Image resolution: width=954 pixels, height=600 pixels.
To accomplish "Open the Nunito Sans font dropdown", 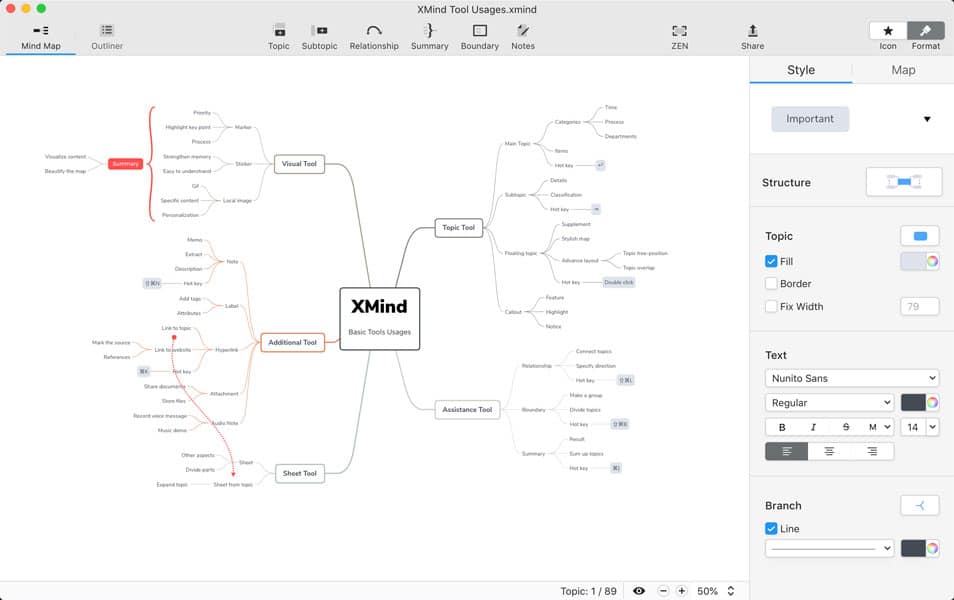I will click(852, 377).
